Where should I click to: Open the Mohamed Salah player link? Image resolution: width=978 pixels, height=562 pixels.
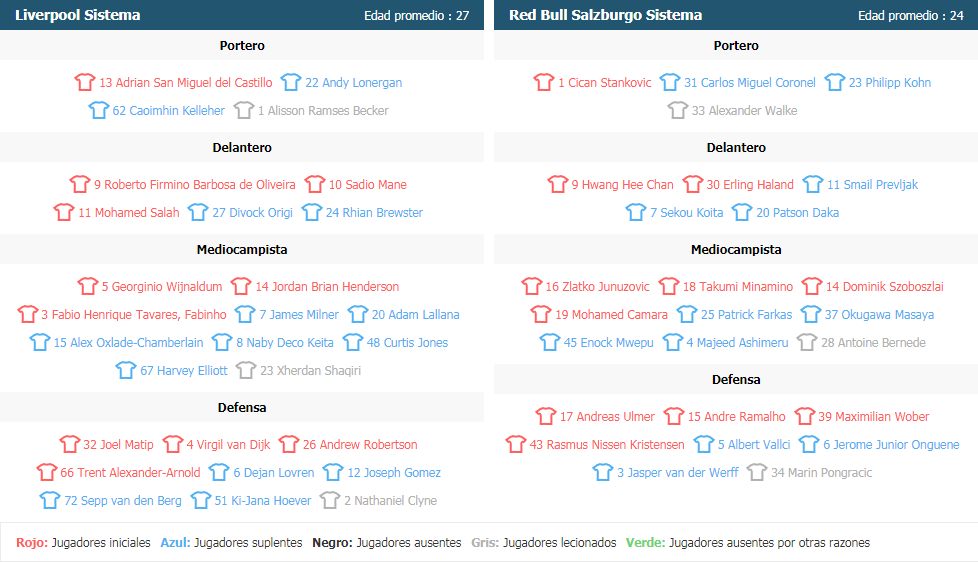128,213
